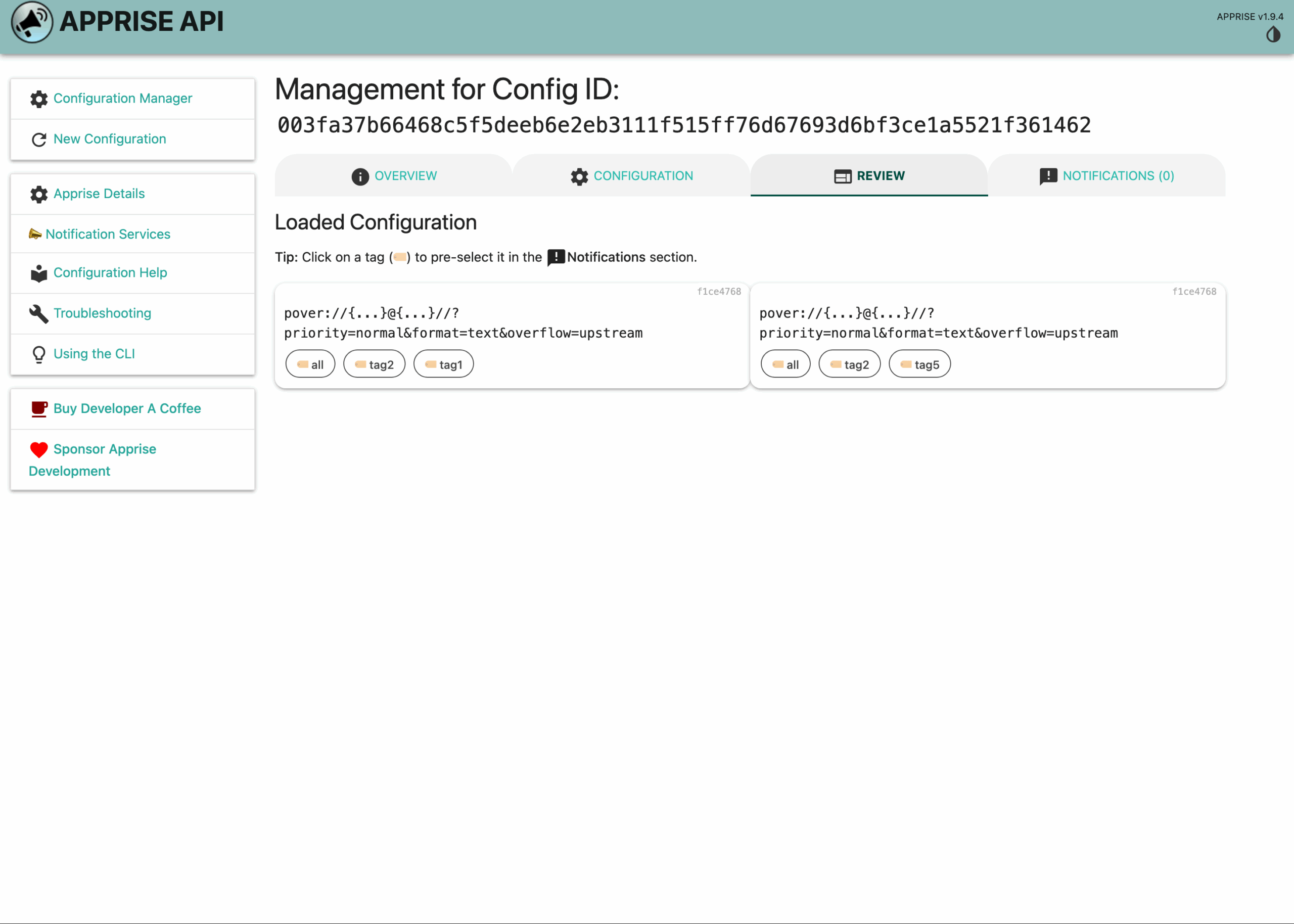Switch to the Notifications (0) tab
Viewport: 1294px width, 924px height.
[1106, 175]
